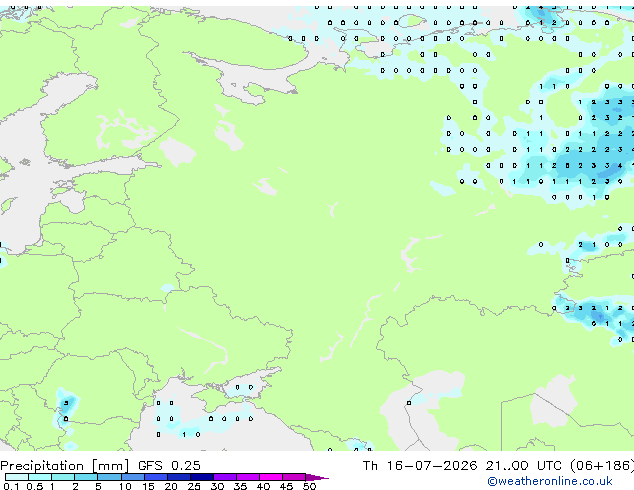This screenshot has height=490, width=634.
Task: Select the legend swatch between 1 and 2
Action: [x=63, y=477]
